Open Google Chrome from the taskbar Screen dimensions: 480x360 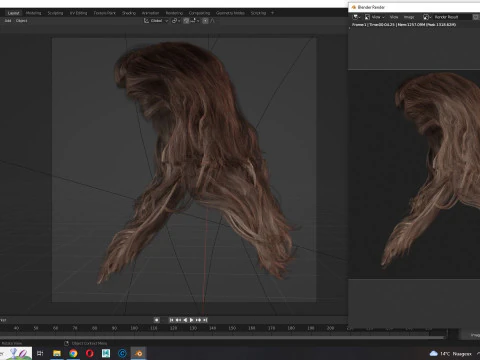(73, 353)
